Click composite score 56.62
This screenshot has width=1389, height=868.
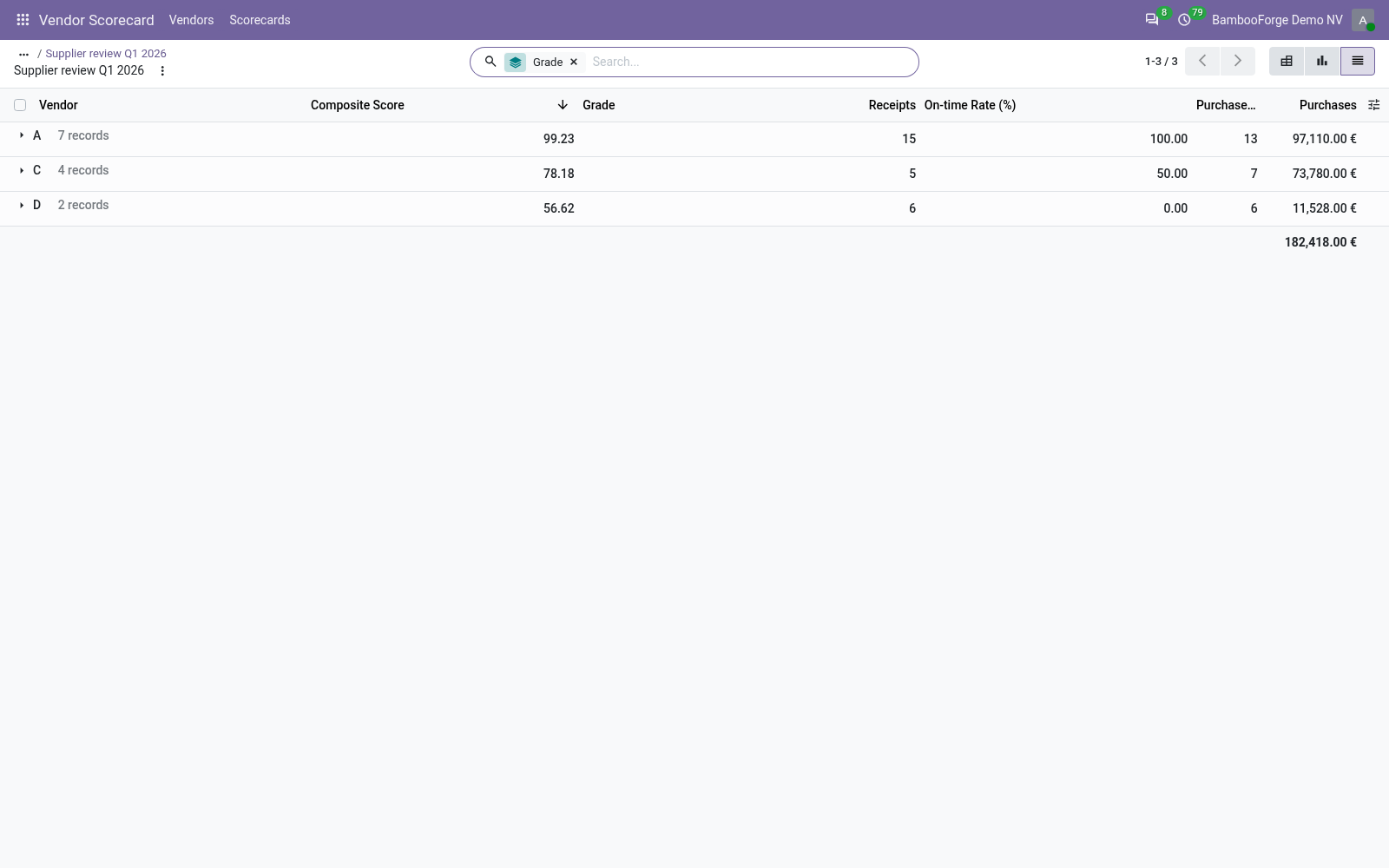[558, 208]
